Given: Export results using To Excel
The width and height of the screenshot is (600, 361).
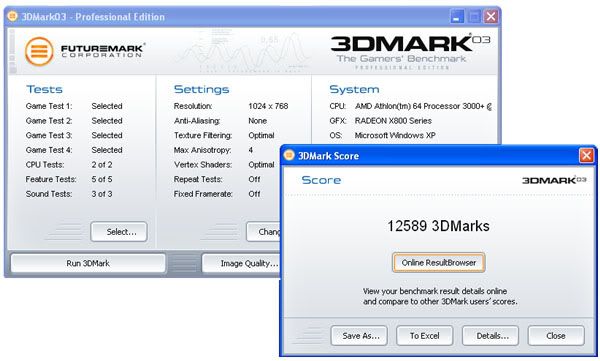Looking at the screenshot, I should pyautogui.click(x=425, y=336).
